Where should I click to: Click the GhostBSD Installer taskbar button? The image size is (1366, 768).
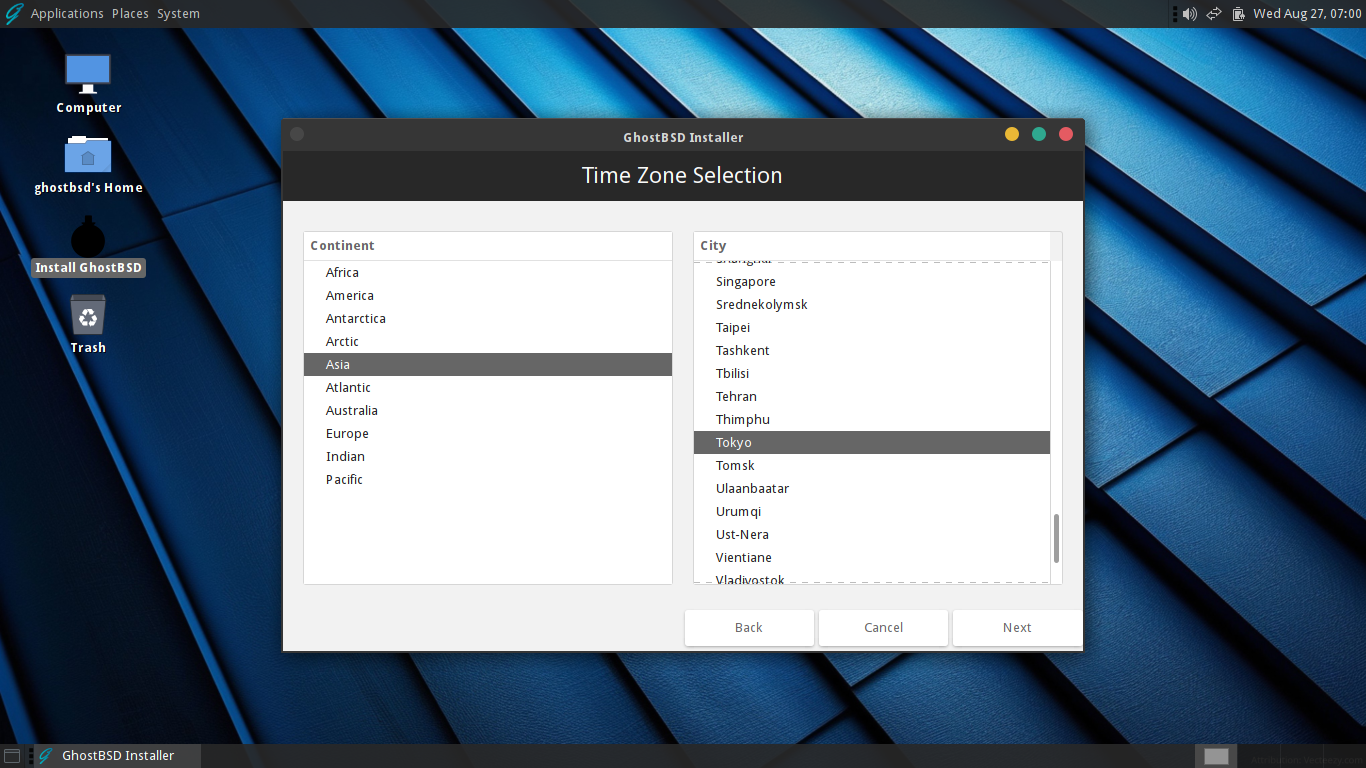tap(115, 756)
